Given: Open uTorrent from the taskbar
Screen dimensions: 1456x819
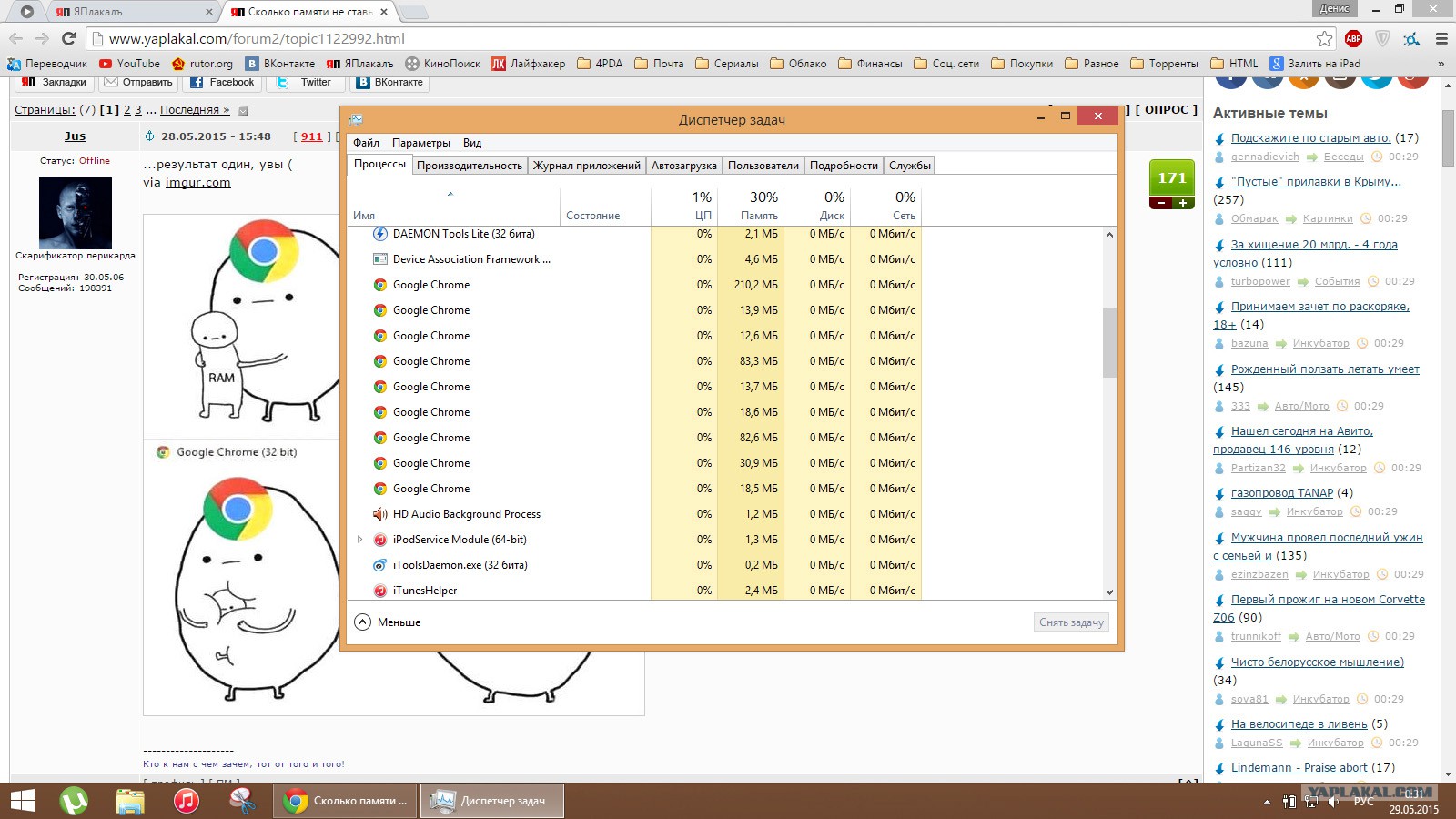Looking at the screenshot, I should point(74,801).
